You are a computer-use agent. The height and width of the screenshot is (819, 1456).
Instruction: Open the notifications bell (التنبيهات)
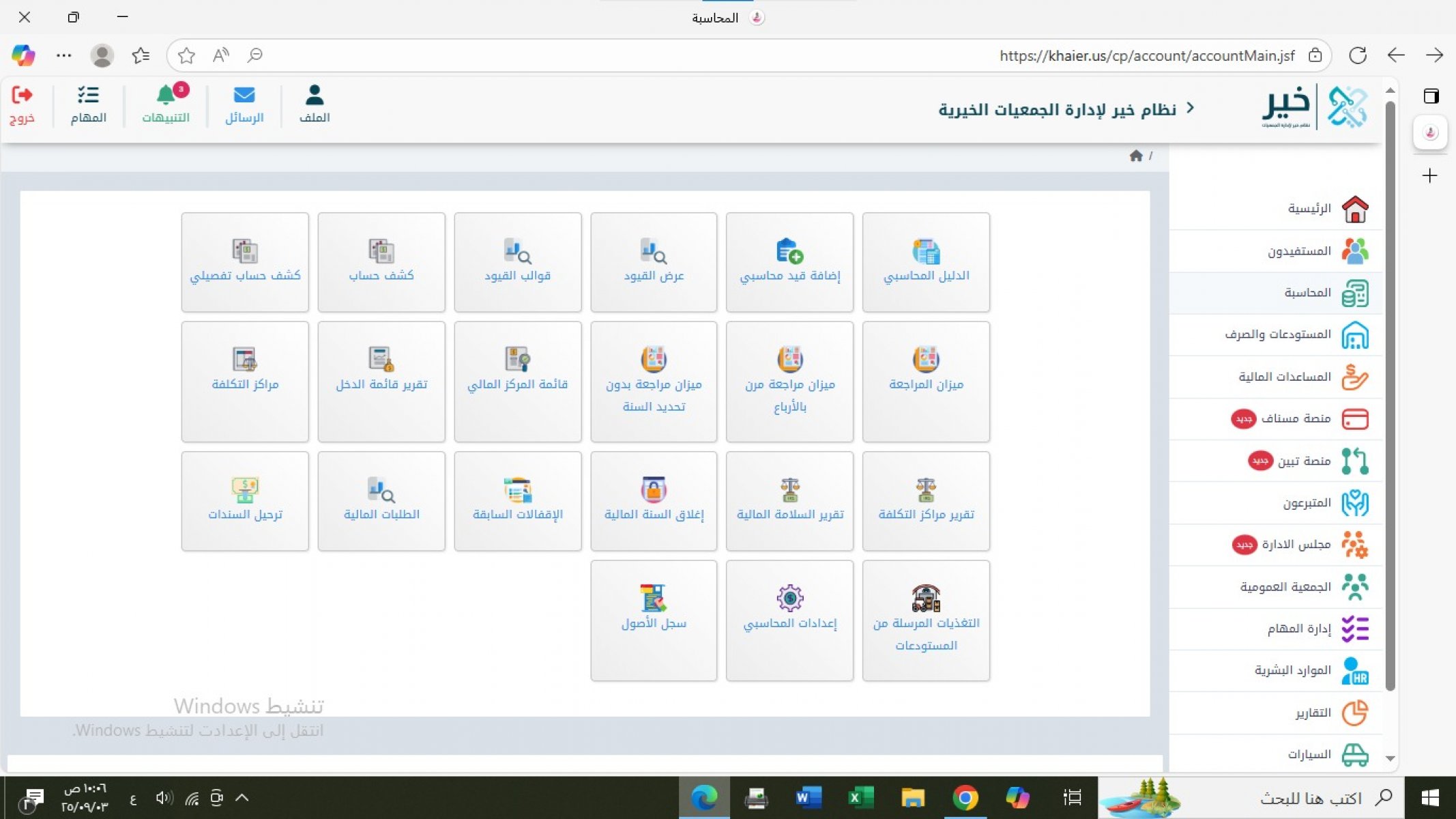(166, 104)
